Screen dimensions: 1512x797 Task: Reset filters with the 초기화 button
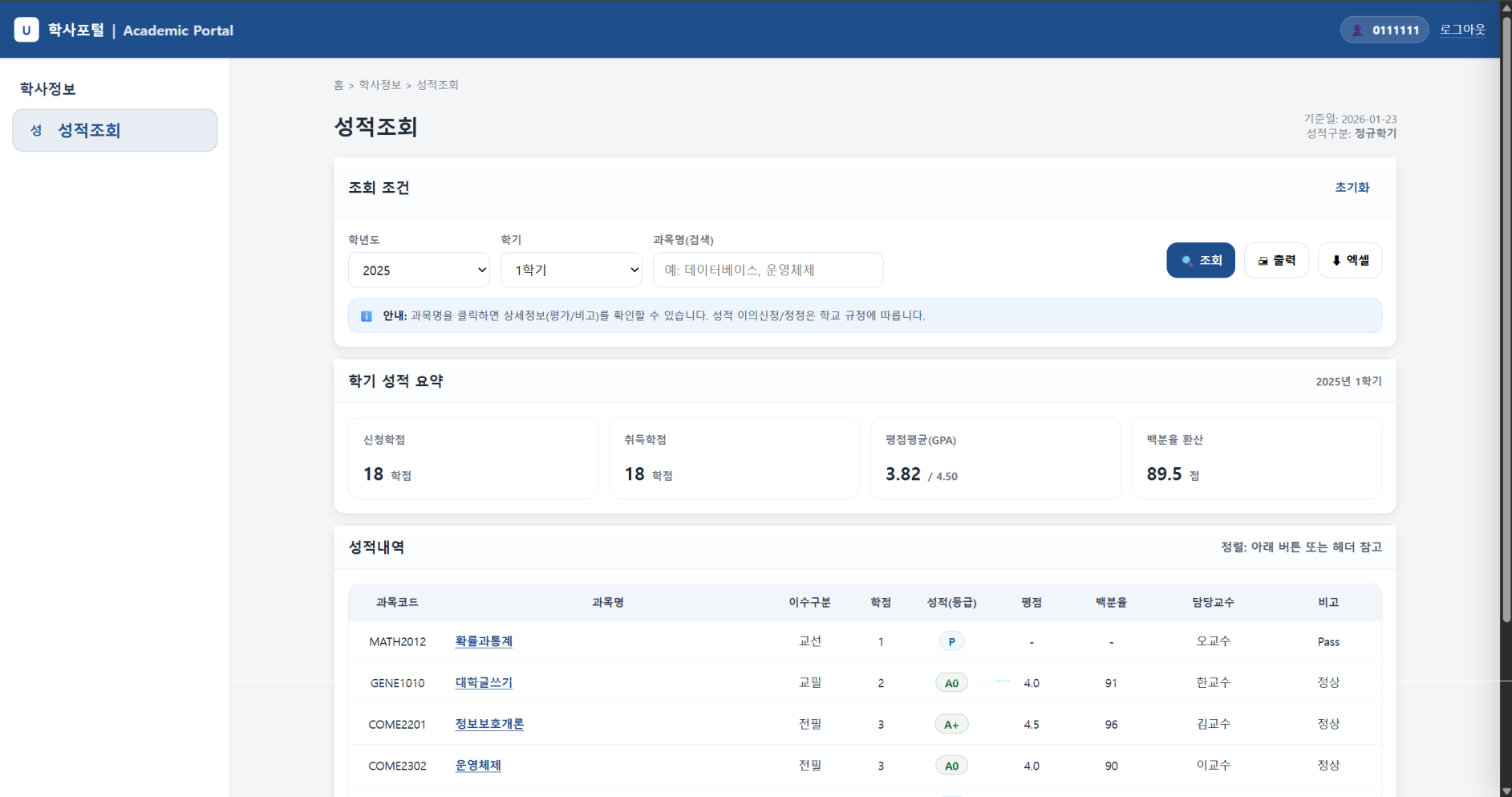click(x=1352, y=187)
